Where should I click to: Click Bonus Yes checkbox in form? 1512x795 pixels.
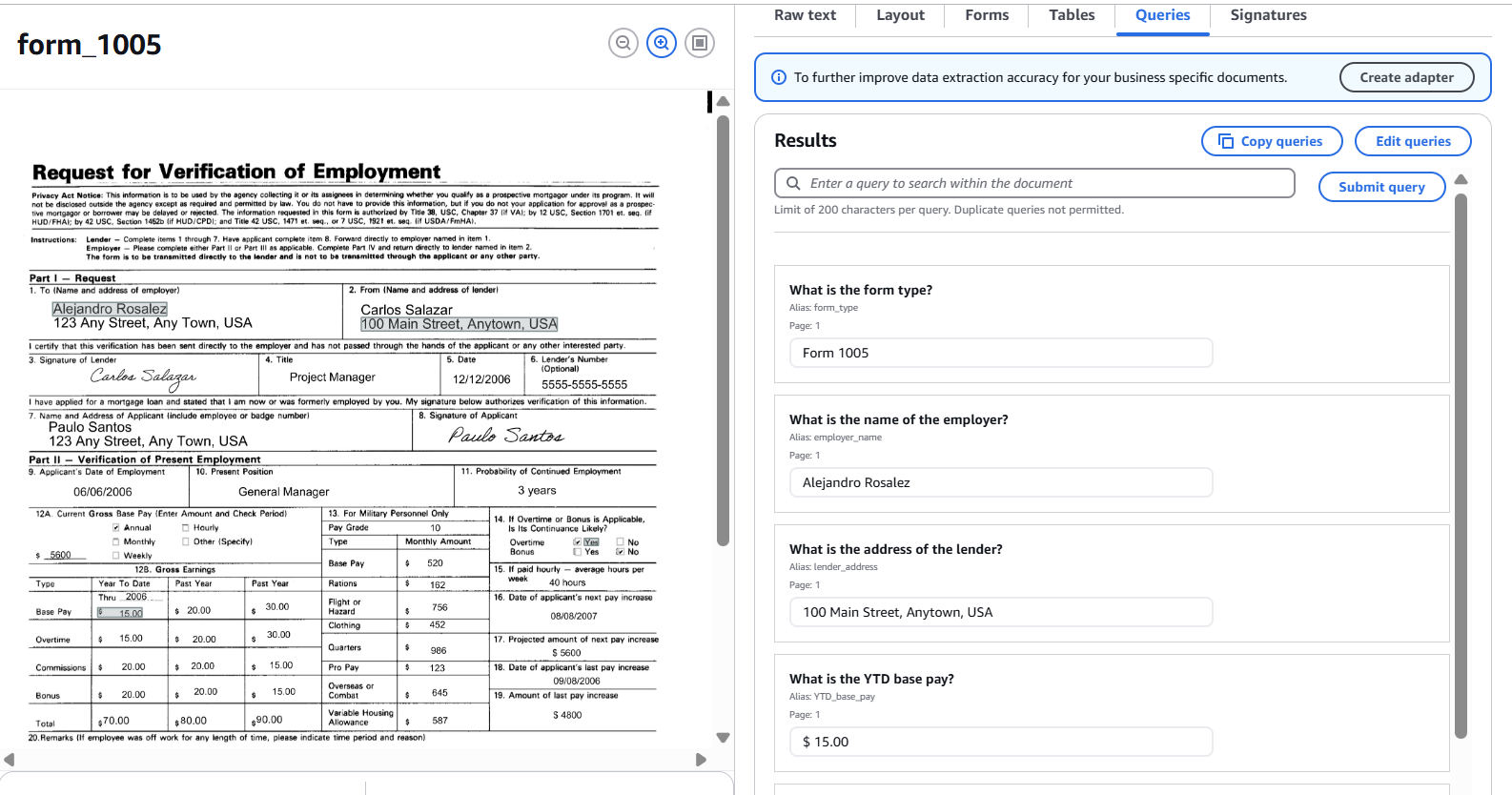click(x=578, y=552)
